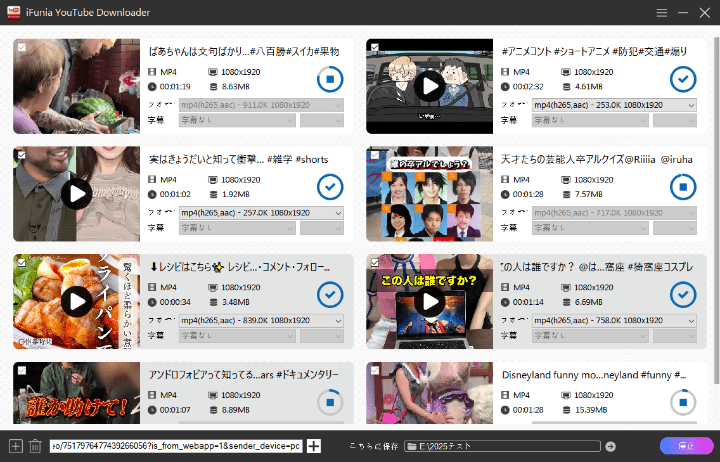
Task: Click file size 1.92MB
Action: [x=236, y=194]
